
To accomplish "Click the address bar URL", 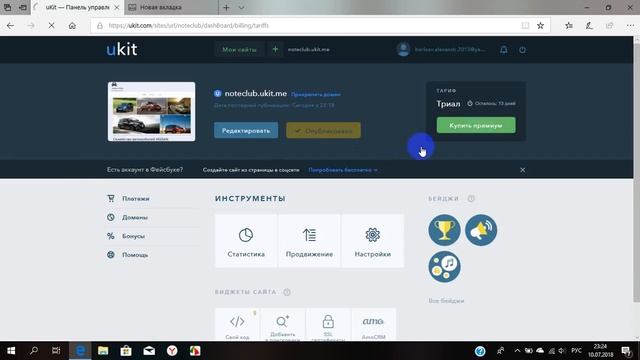I will coord(189,25).
